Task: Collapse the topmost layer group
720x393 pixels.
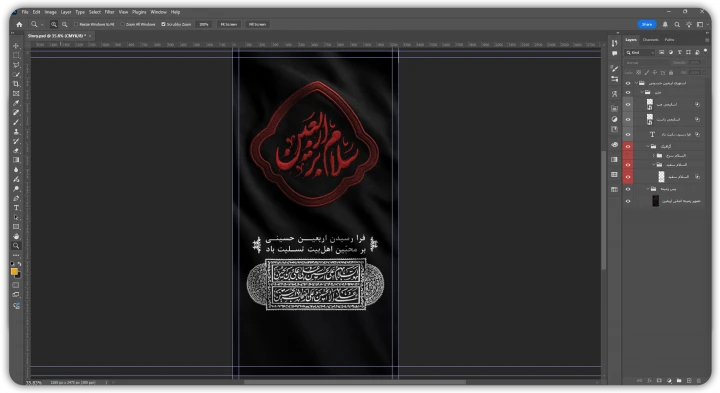Action: [x=636, y=83]
